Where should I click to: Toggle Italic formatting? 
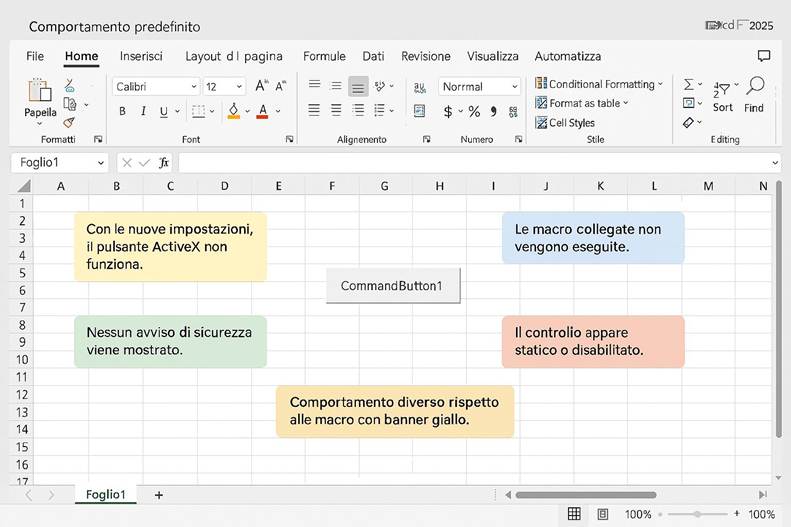143,111
